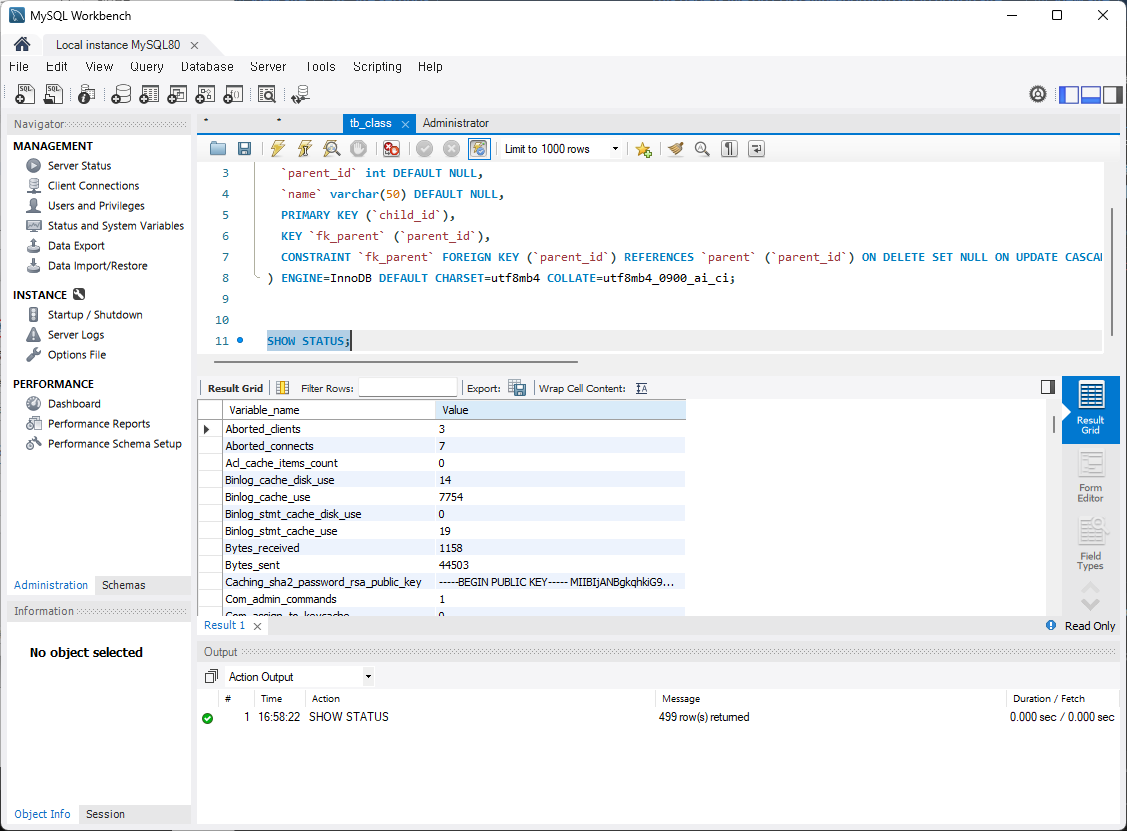The width and height of the screenshot is (1127, 831).
Task: Switch to Form Editor view
Action: coord(1090,477)
